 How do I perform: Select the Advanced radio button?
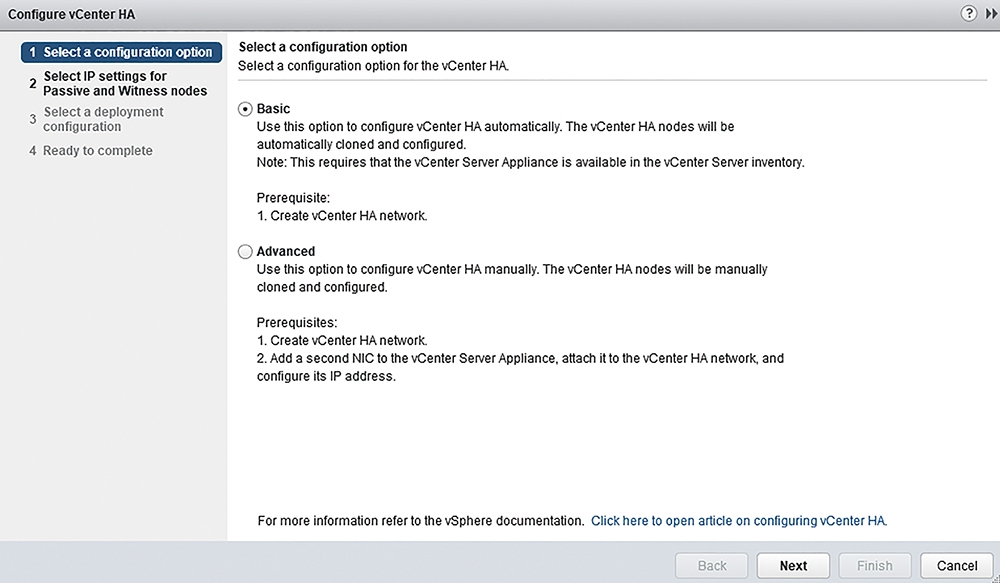pyautogui.click(x=245, y=252)
